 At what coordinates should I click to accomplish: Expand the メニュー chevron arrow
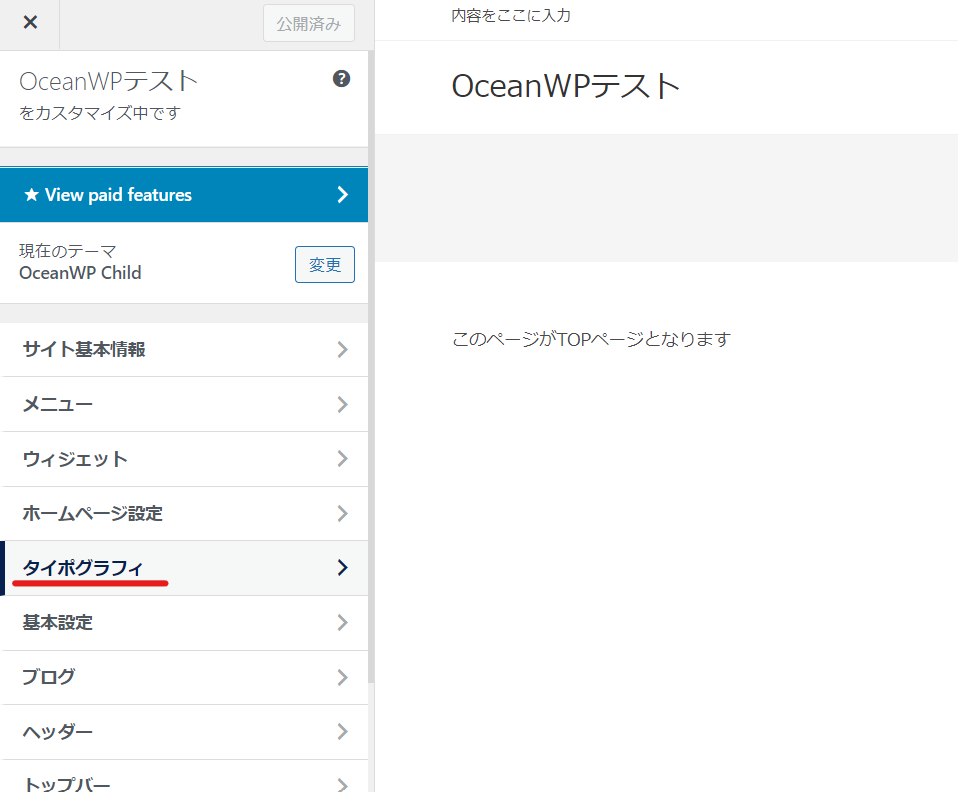pos(343,405)
